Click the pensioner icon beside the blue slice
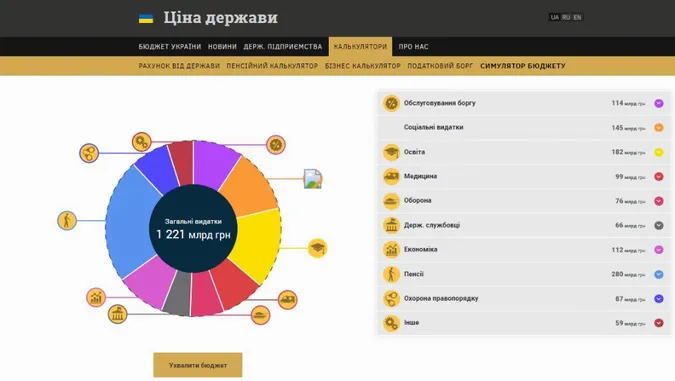Viewport: 675px width, 381px height. [67, 220]
